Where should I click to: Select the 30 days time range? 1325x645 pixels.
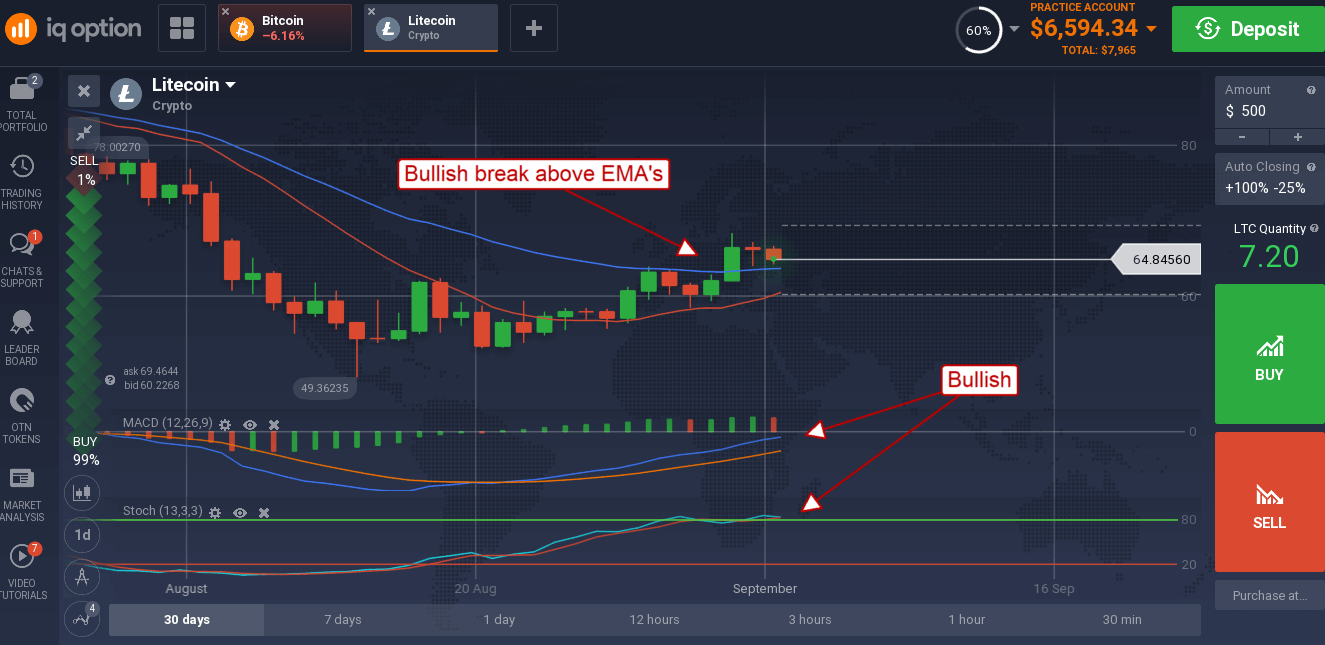tap(187, 619)
